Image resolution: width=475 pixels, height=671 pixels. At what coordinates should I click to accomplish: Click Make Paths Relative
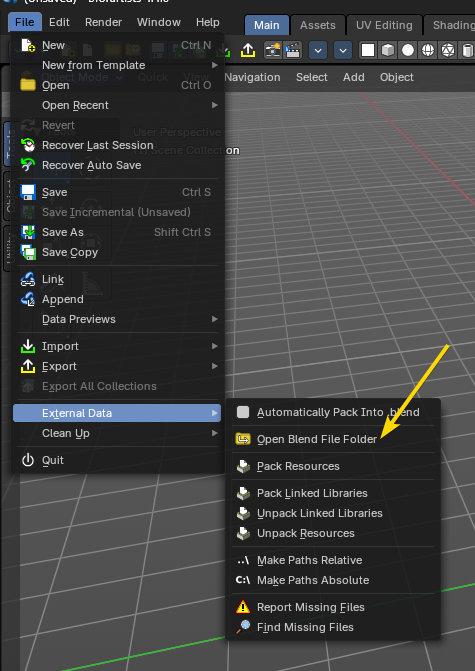click(x=333, y=560)
